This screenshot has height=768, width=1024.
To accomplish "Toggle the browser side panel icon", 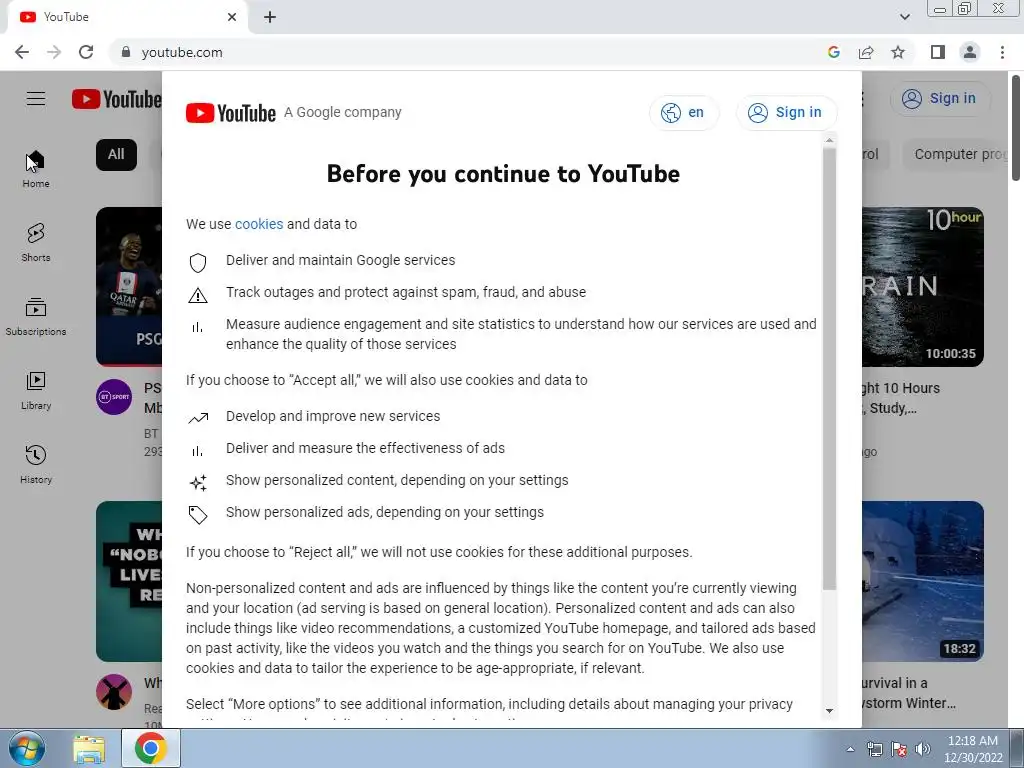I will 938,52.
